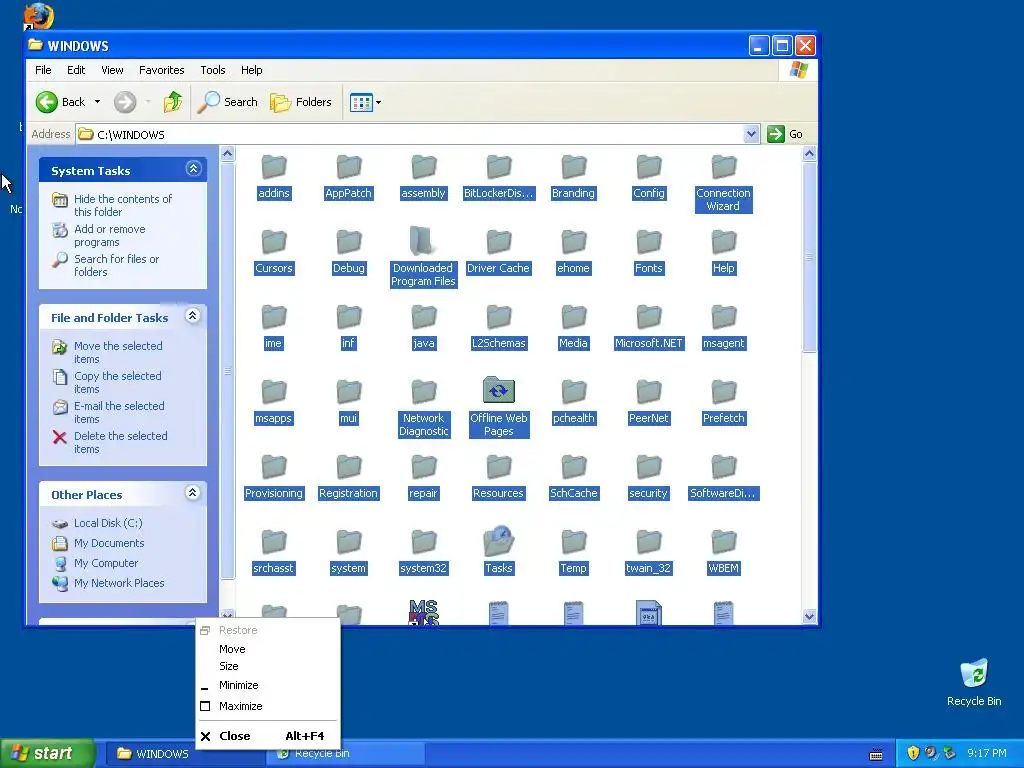1024x768 pixels.
Task: Choose Close Alt+F4 in context menu
Action: [x=268, y=736]
